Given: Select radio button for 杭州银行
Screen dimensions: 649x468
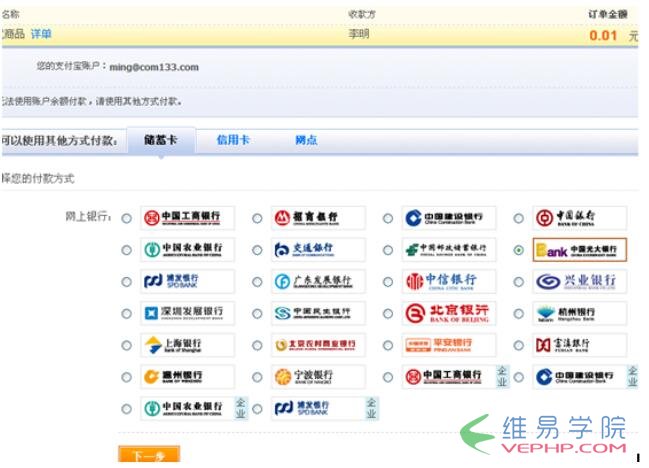Looking at the screenshot, I should pyautogui.click(x=519, y=314).
